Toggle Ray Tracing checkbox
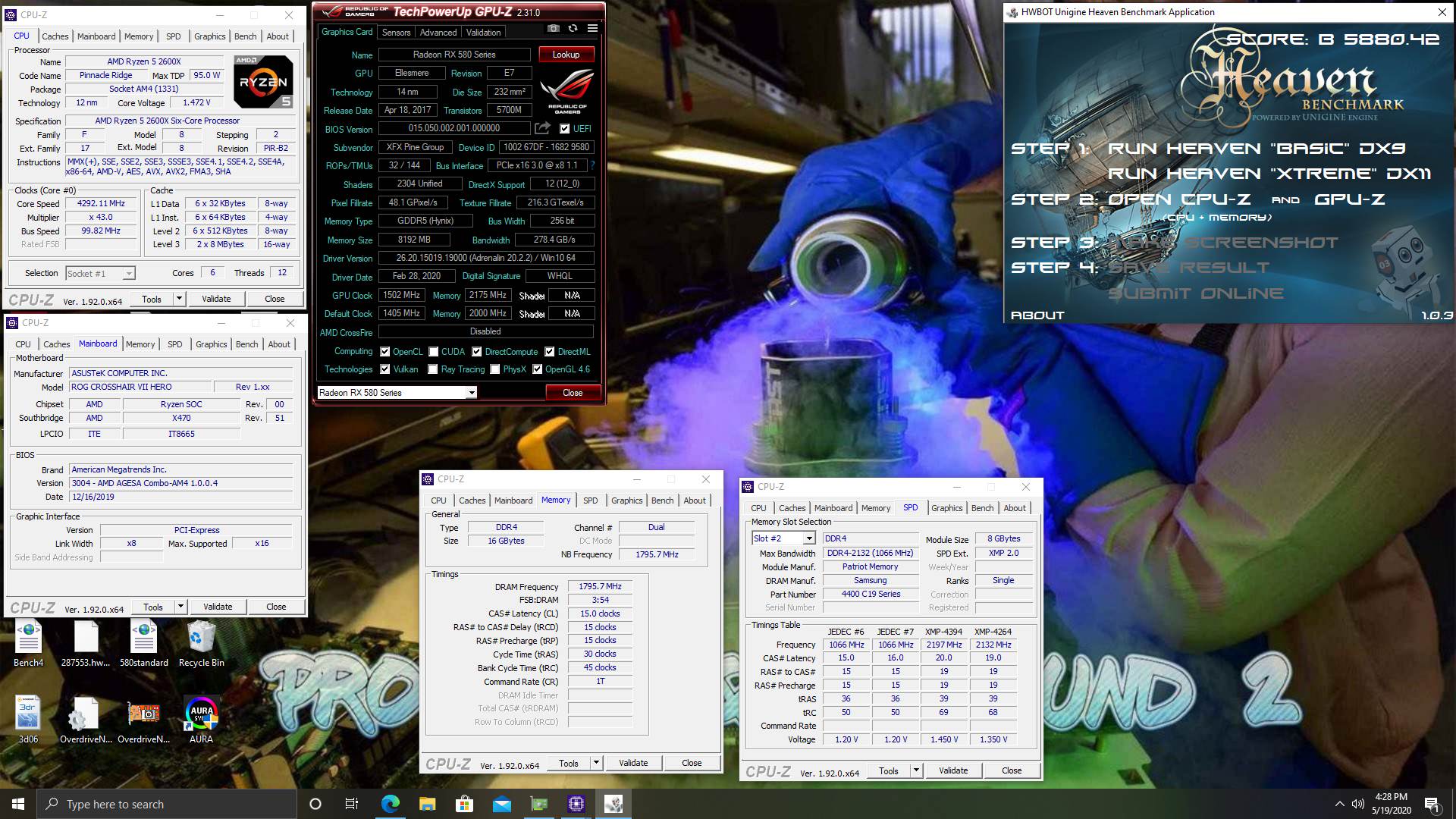The width and height of the screenshot is (1456, 819). coord(433,369)
